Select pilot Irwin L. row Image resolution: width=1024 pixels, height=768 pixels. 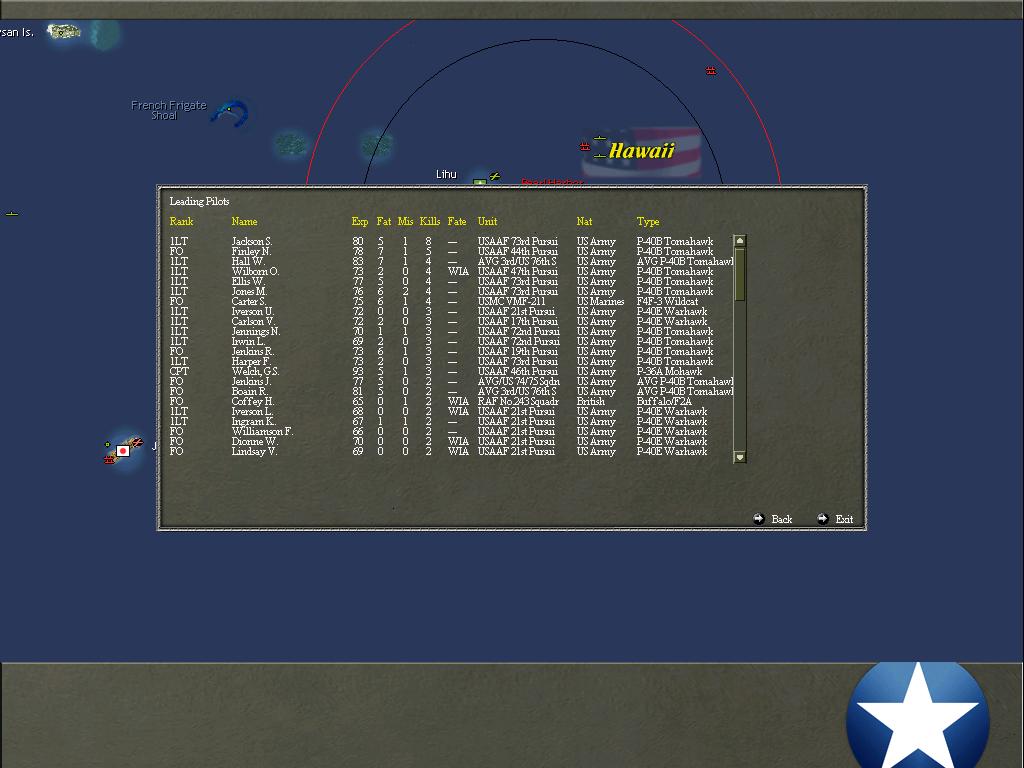coord(451,342)
